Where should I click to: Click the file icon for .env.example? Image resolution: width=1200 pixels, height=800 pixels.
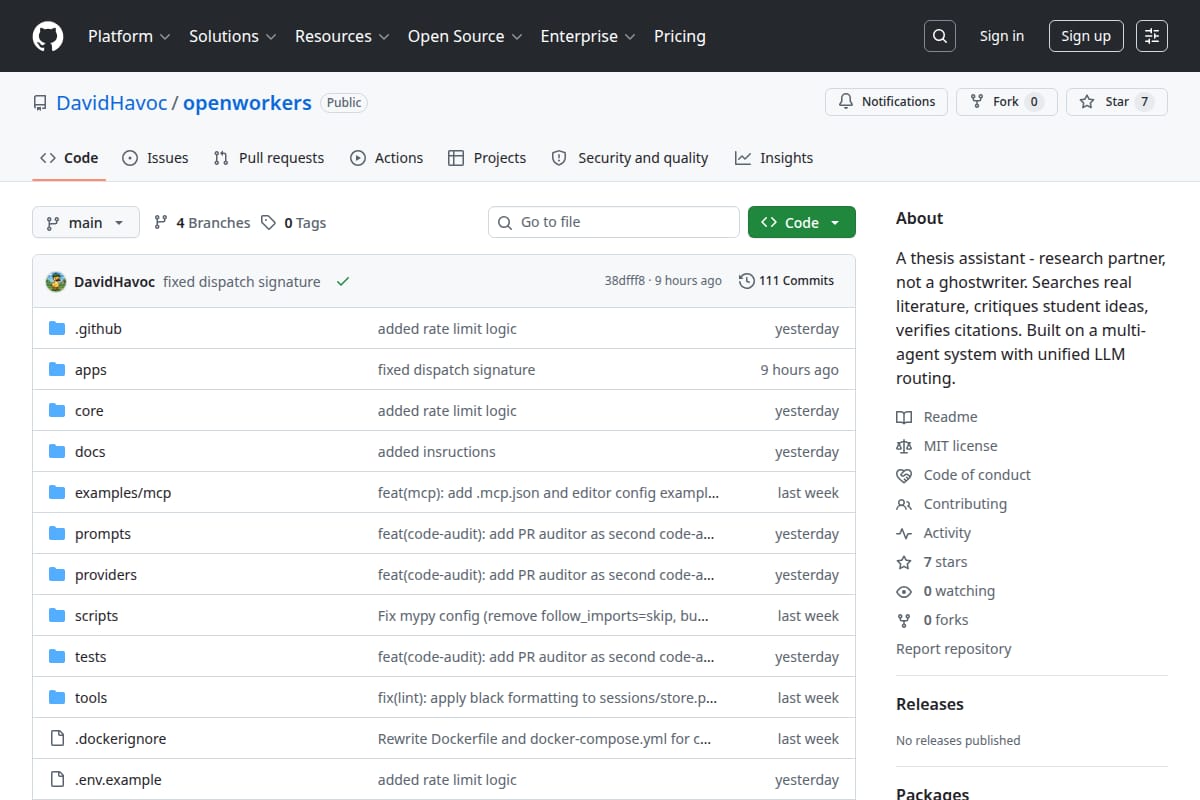click(57, 780)
